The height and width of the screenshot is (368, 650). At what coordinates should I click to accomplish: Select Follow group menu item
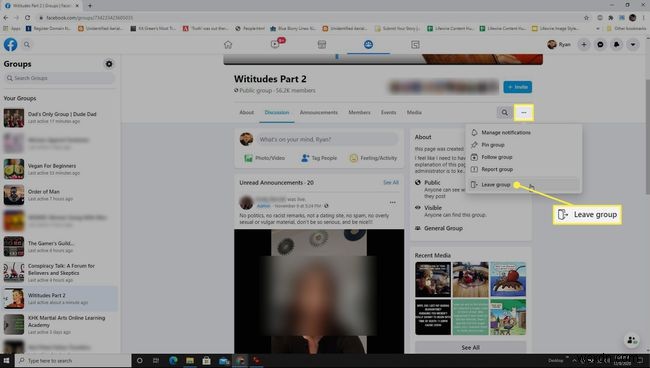tap(523, 157)
